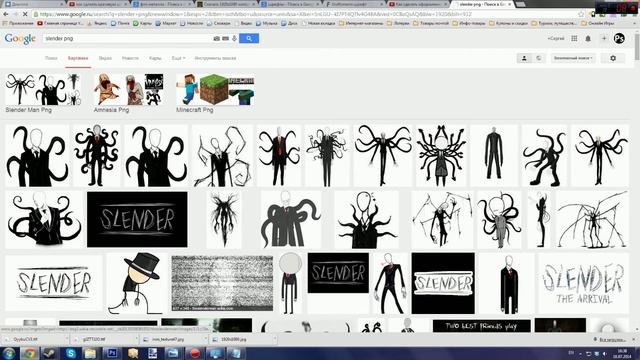This screenshot has height=360, width=640.
Task: Click red record button app in taskbar
Action: pos(195,353)
